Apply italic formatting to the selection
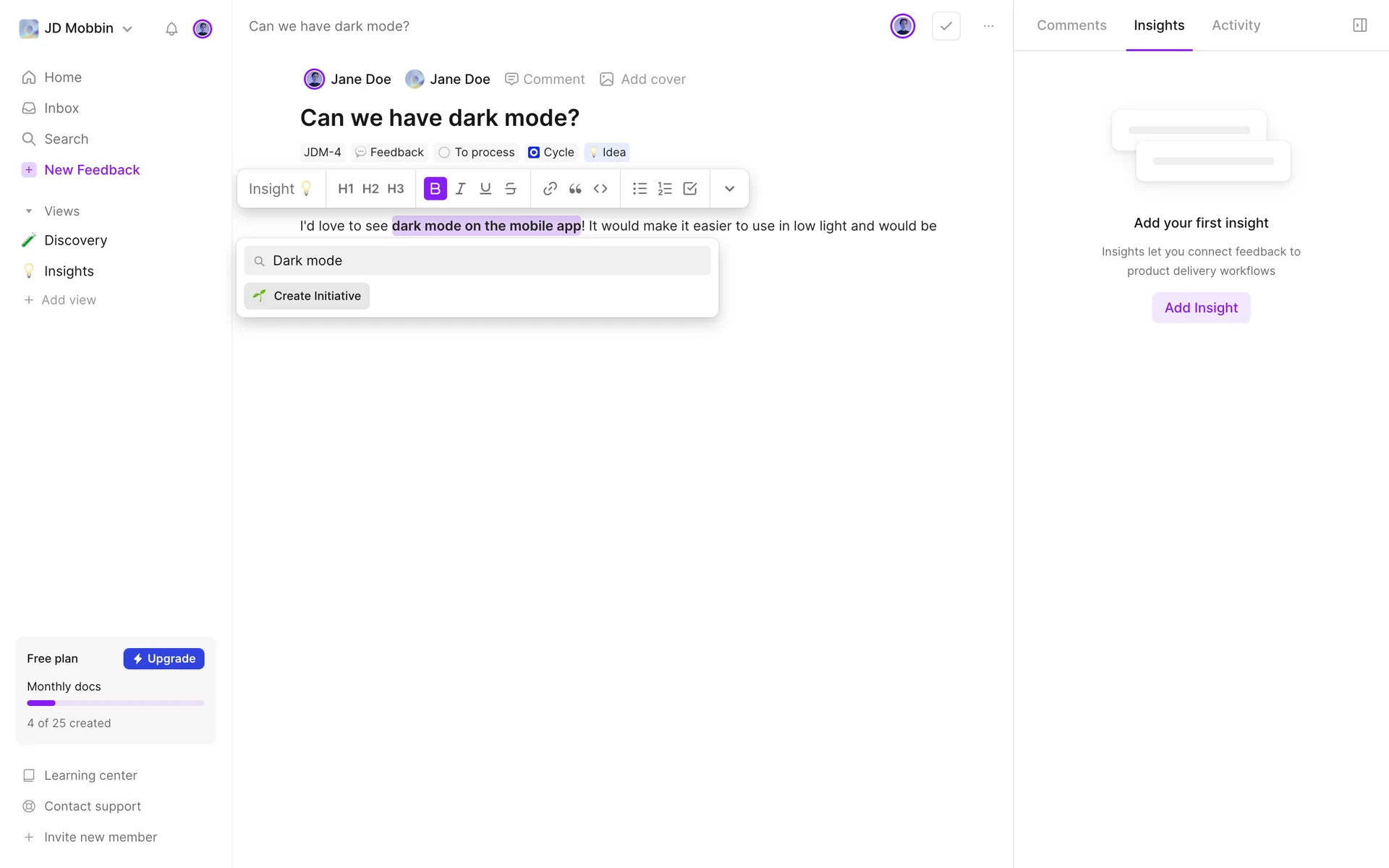This screenshot has width=1389, height=868. click(x=460, y=189)
